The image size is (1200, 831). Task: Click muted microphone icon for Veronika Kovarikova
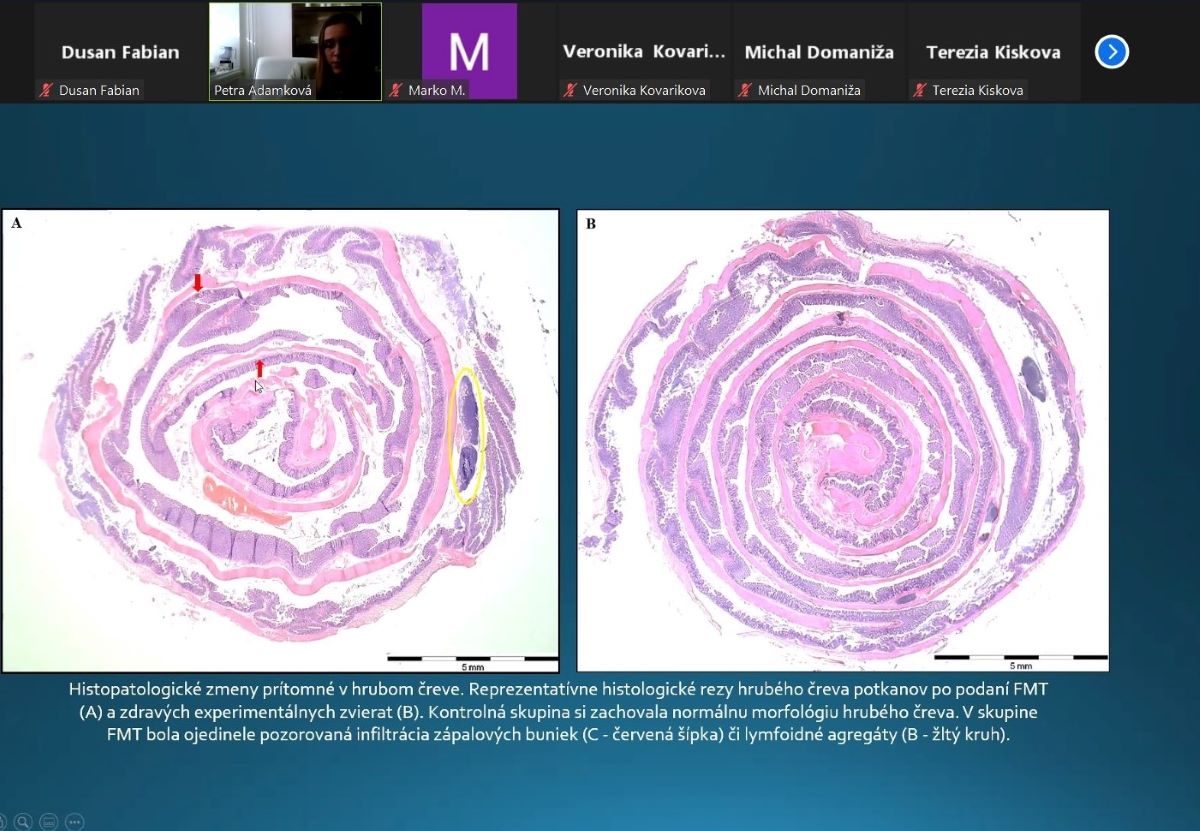pos(570,90)
